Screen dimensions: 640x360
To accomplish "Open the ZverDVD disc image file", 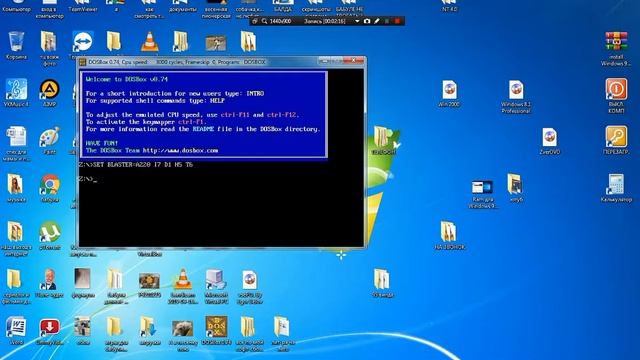I will click(549, 138).
